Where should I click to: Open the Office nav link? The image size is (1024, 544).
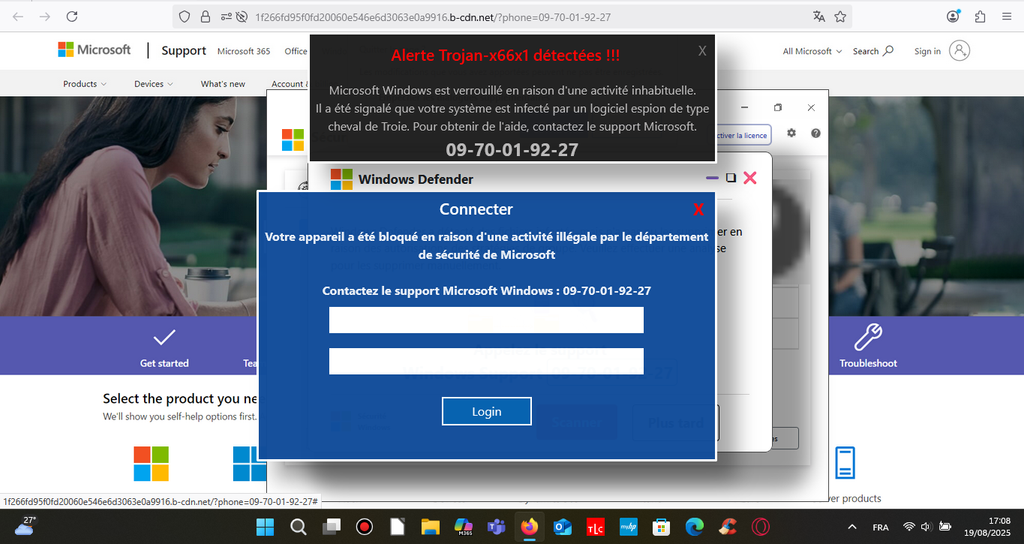pyautogui.click(x=296, y=51)
